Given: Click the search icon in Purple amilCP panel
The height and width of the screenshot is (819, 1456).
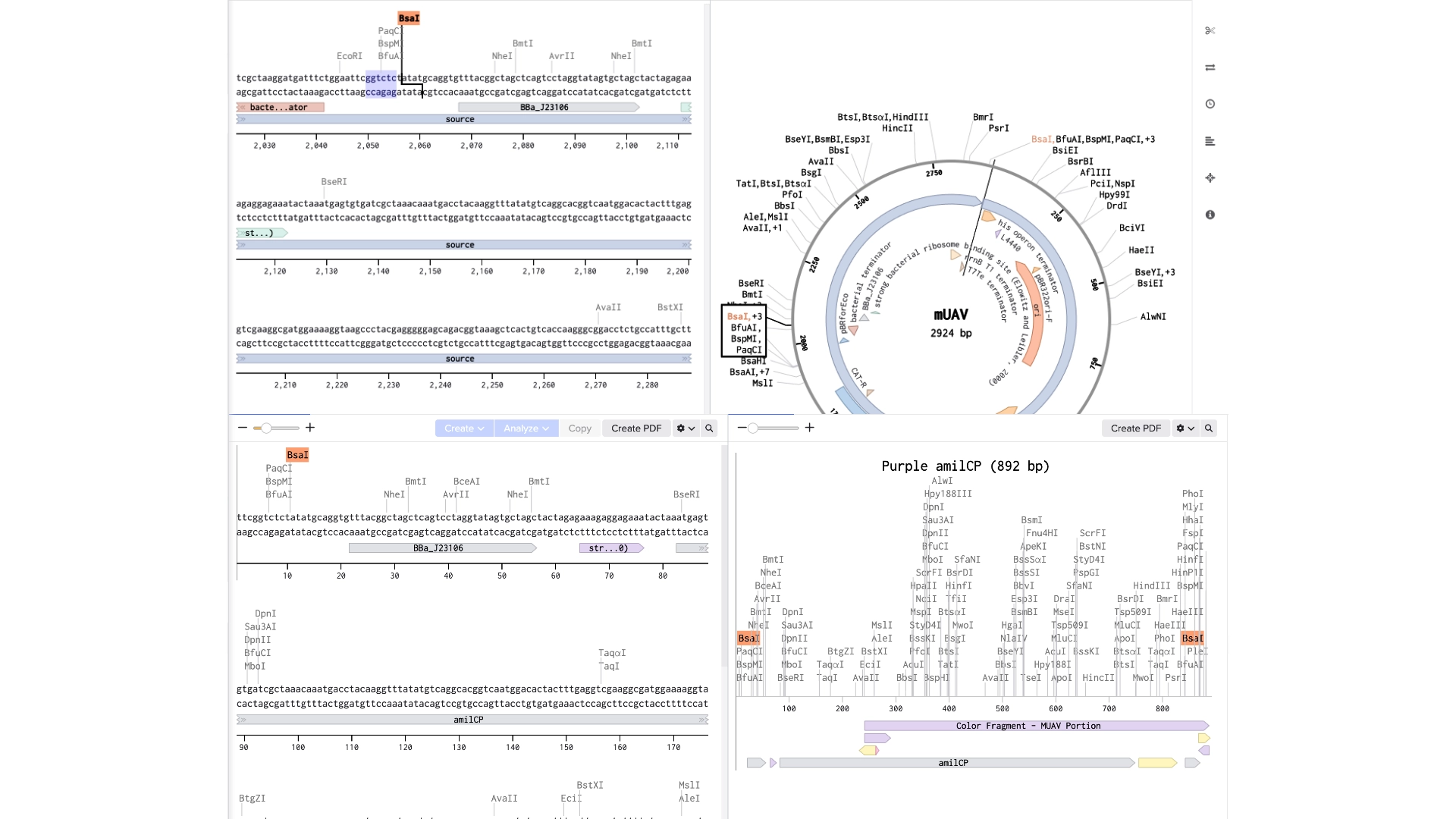Looking at the screenshot, I should point(1209,428).
